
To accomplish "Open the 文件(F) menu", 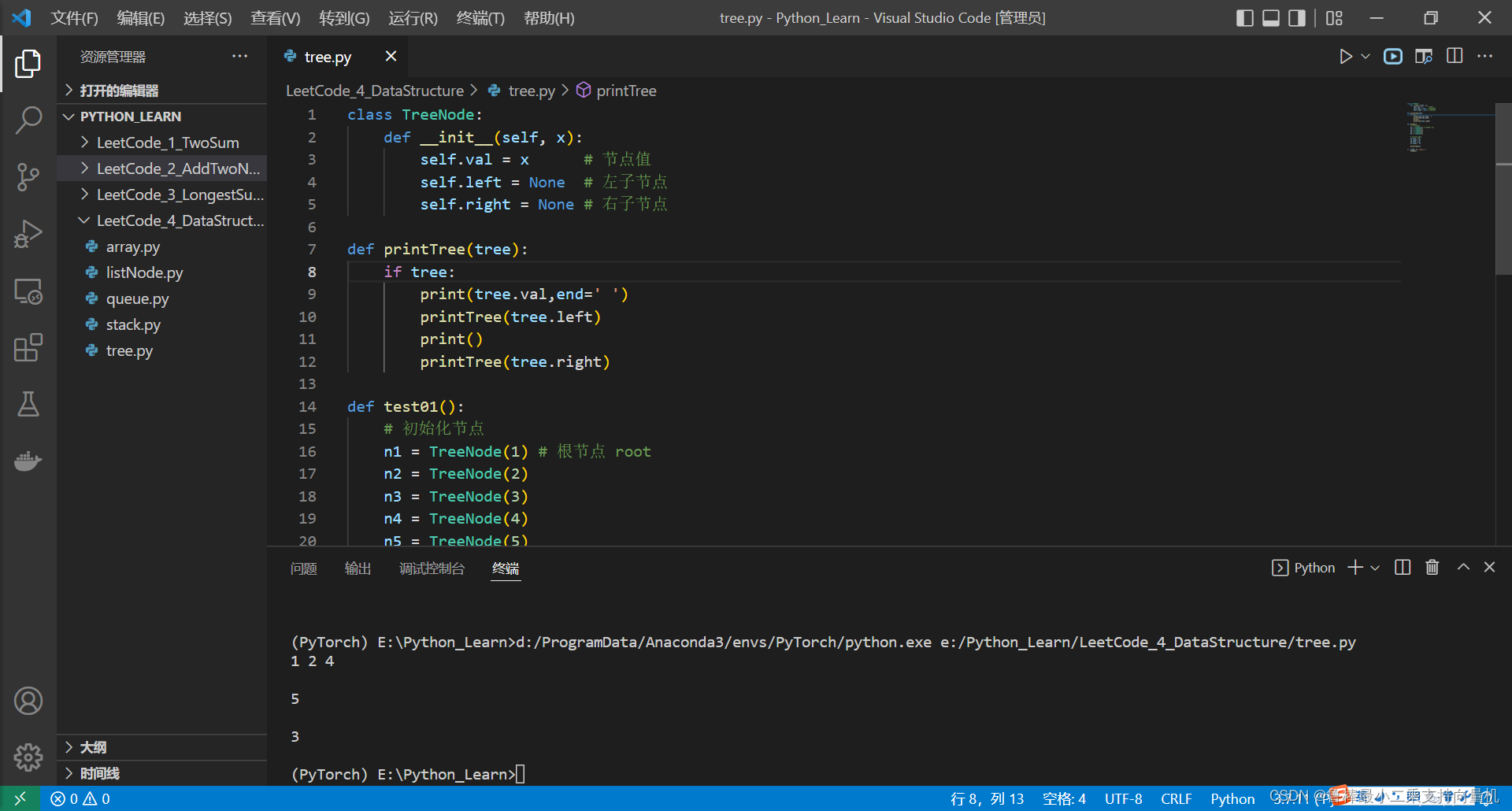I will (75, 18).
